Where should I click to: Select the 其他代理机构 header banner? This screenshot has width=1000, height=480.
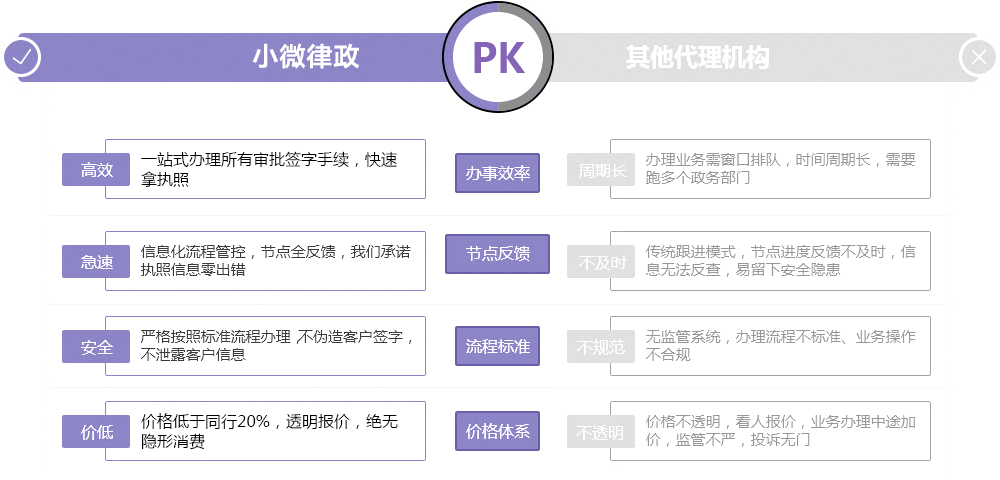click(763, 57)
